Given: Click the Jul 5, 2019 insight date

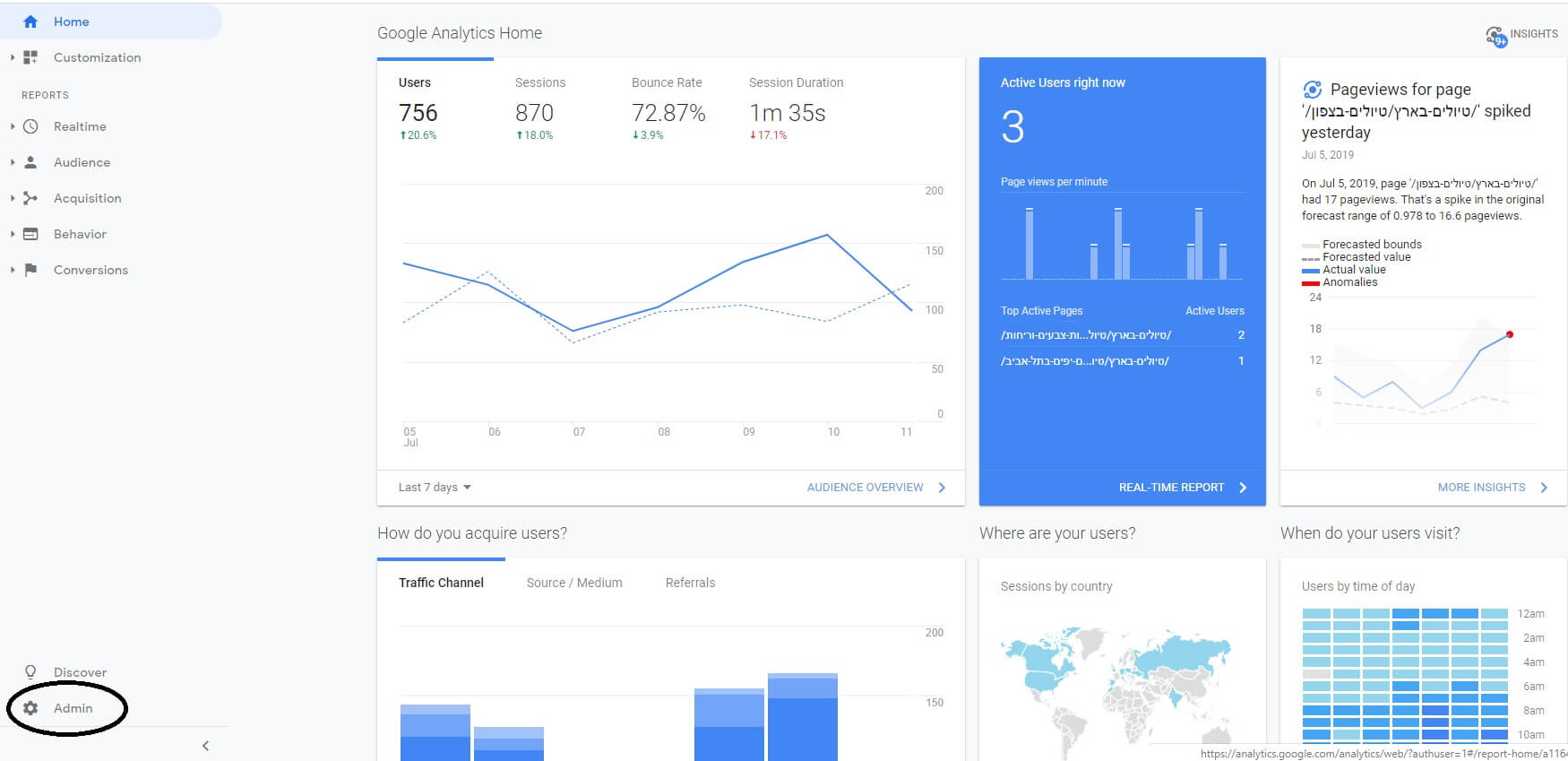Looking at the screenshot, I should click(1328, 155).
